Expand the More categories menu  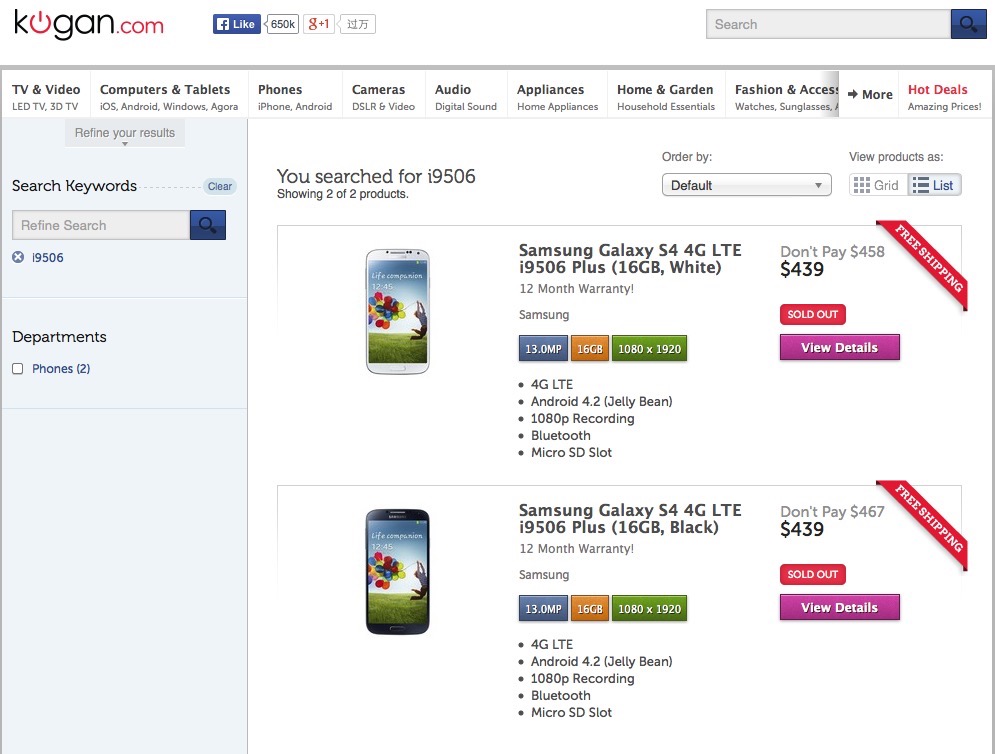pos(869,95)
